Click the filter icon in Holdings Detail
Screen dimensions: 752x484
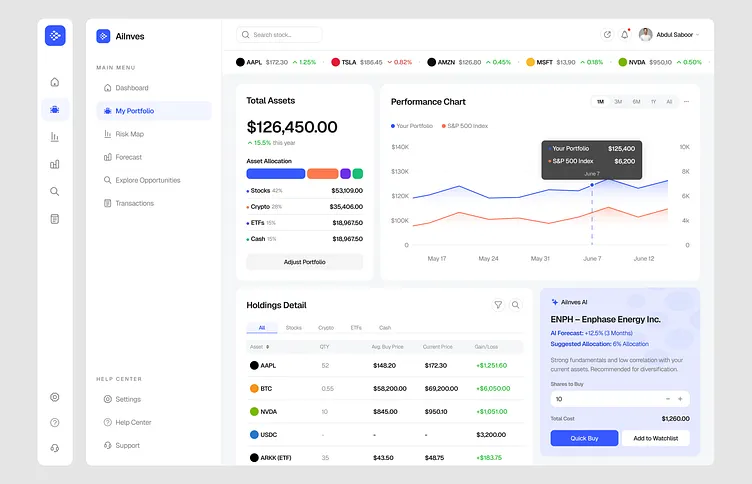click(498, 305)
